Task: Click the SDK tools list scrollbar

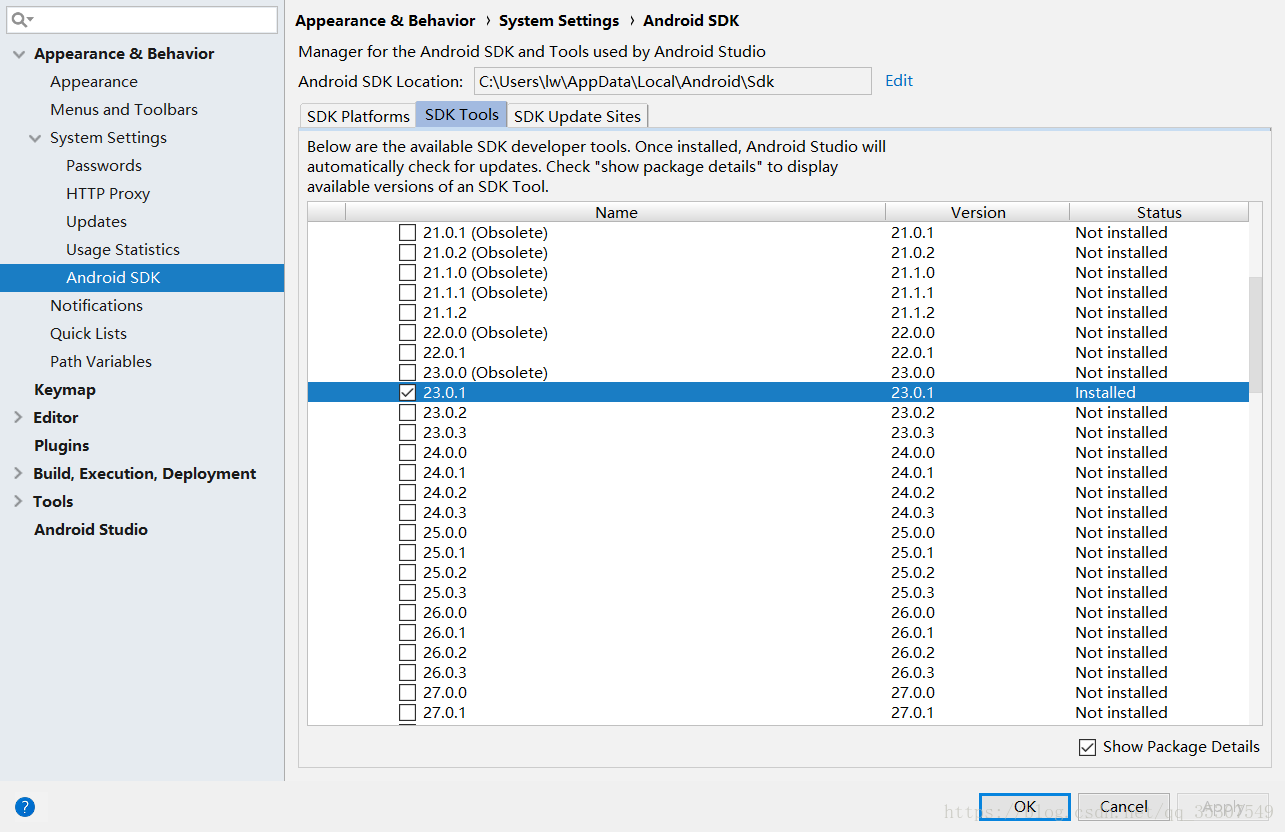Action: 1256,335
